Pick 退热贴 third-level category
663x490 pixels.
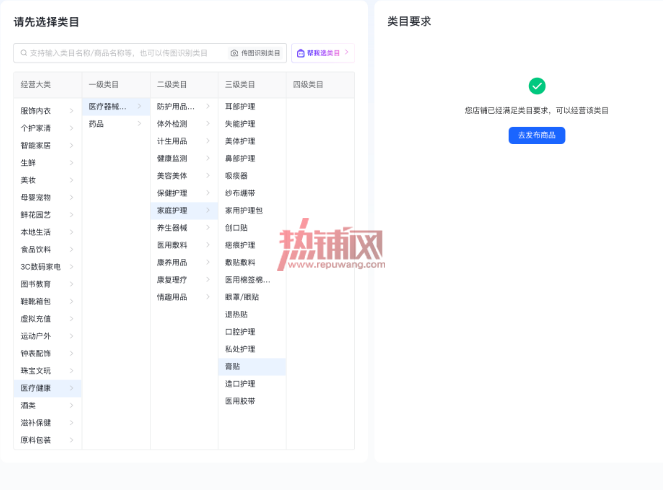click(x=252, y=315)
